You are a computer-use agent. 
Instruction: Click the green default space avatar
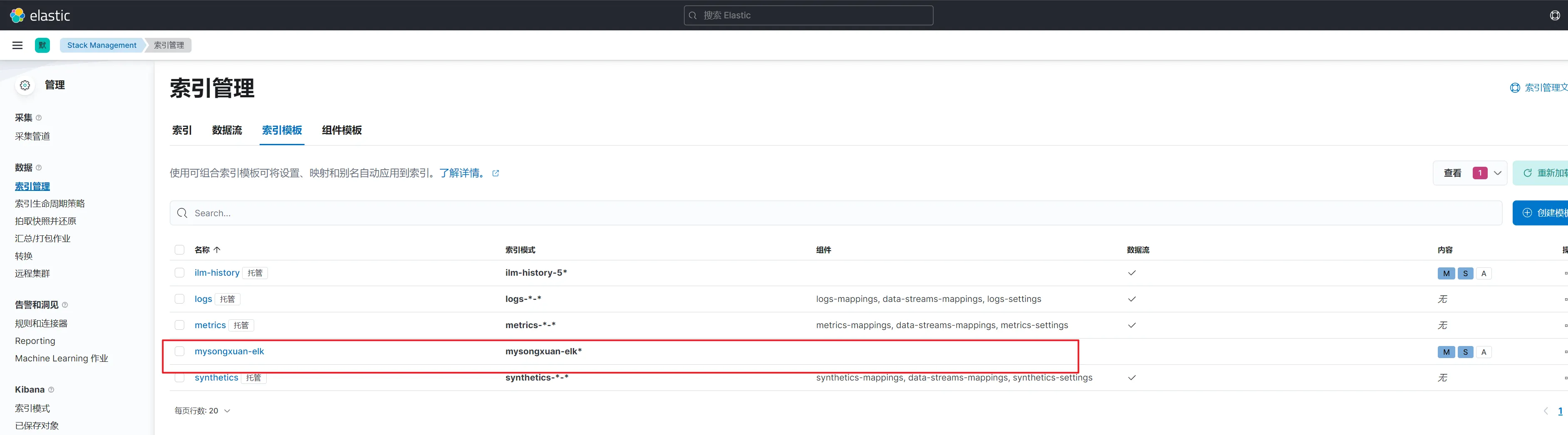(42, 45)
